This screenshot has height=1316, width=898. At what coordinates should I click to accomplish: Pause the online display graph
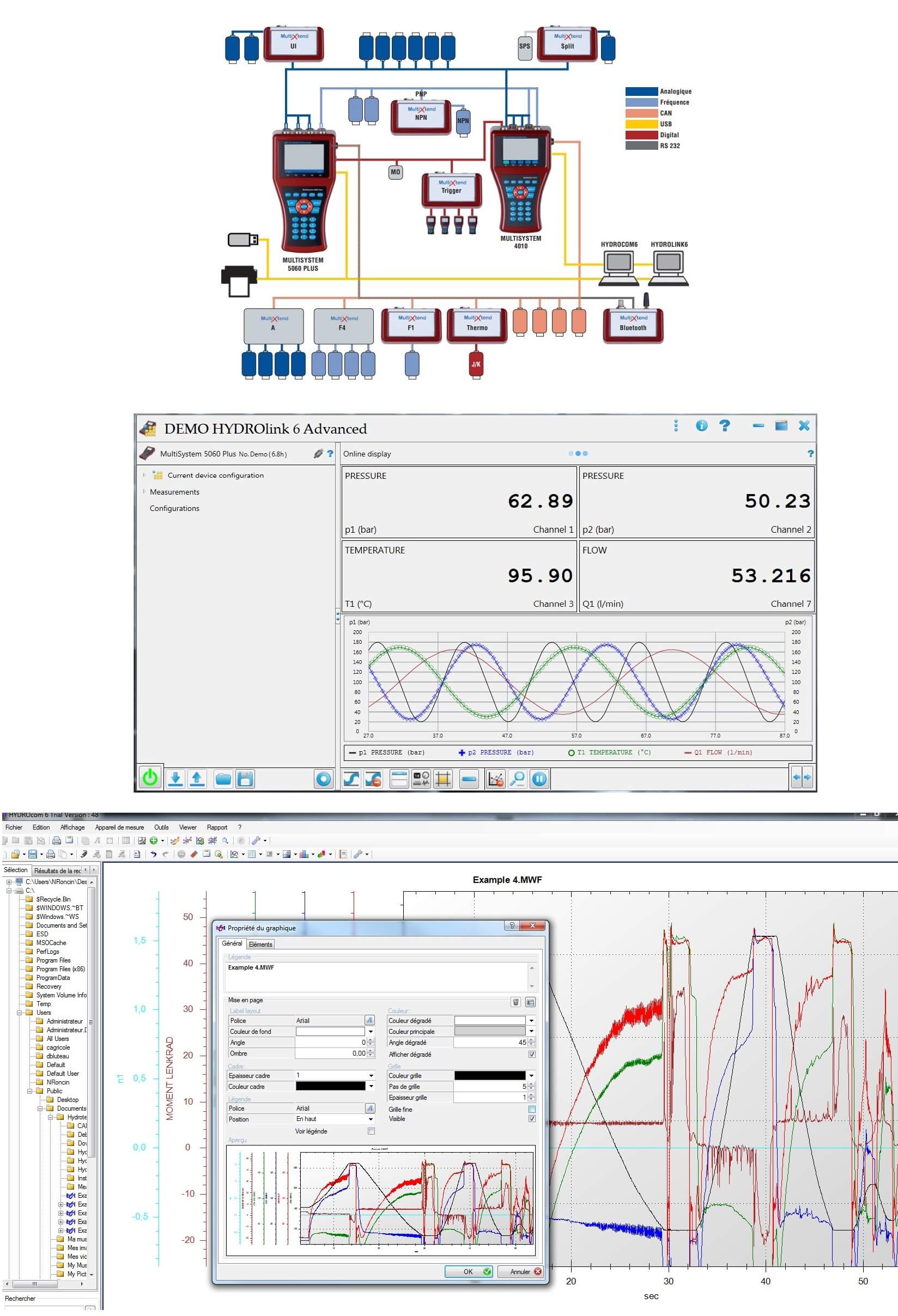click(x=539, y=778)
